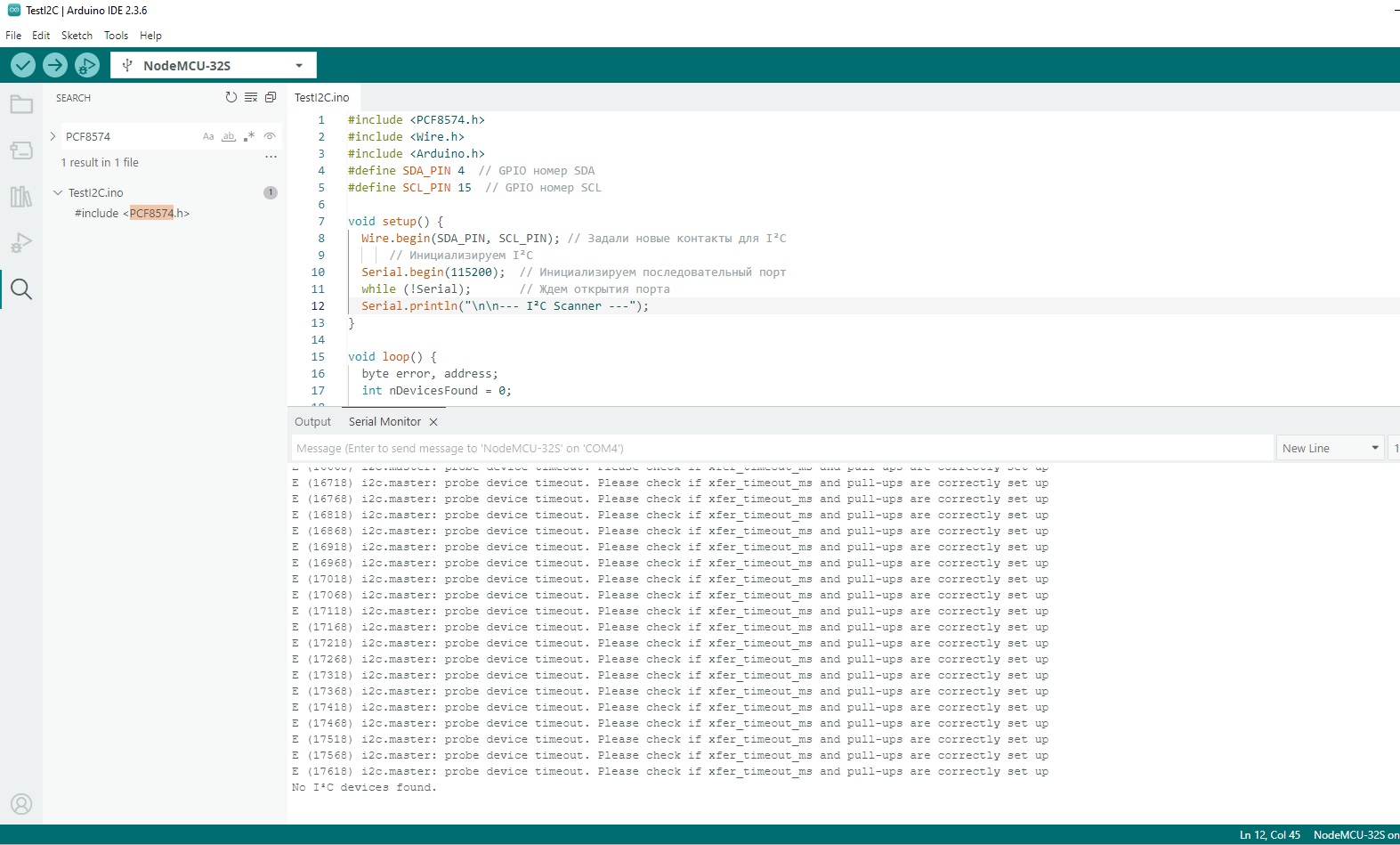
Task: Open the Library Manager books icon
Action: tap(21, 197)
